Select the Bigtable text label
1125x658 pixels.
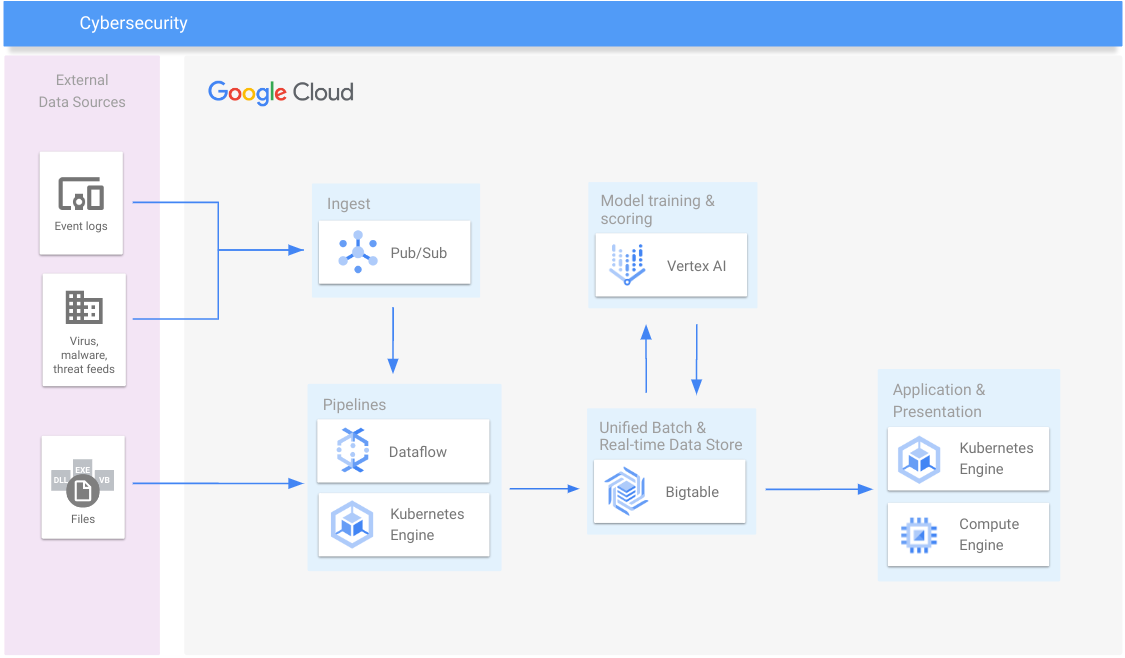tap(692, 492)
